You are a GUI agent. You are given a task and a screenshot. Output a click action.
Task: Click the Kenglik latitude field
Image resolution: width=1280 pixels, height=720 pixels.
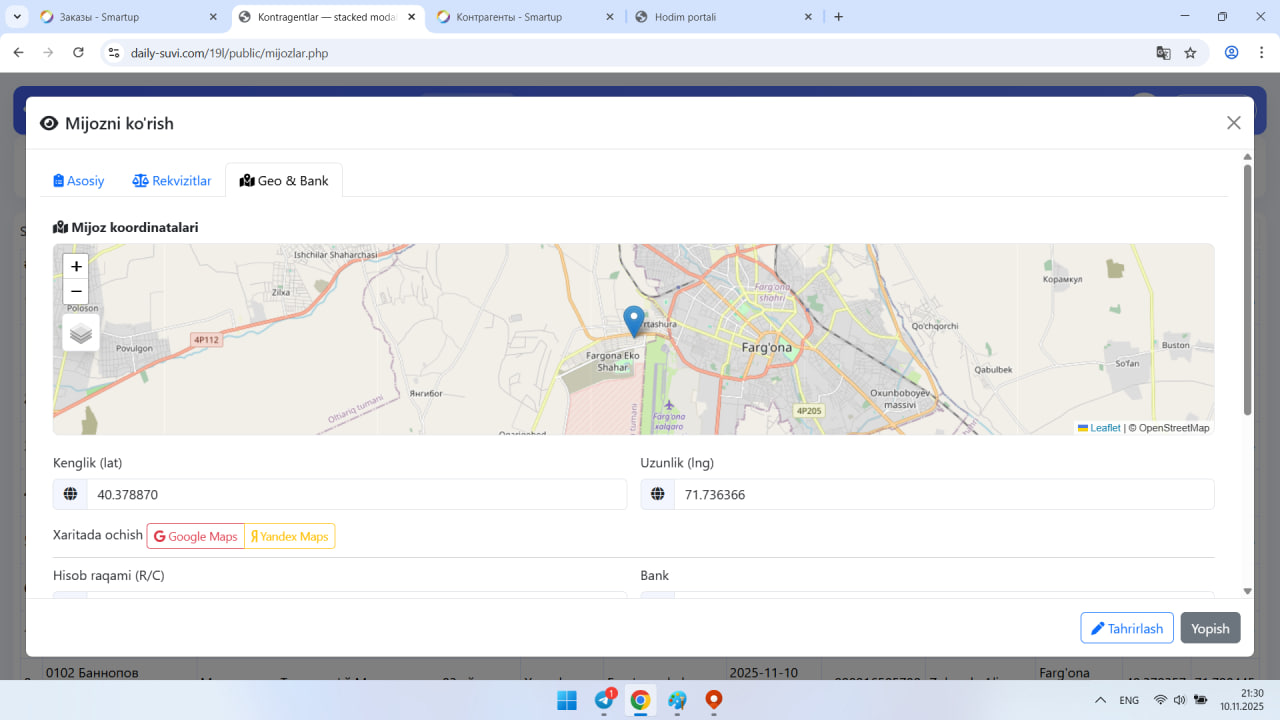point(355,494)
